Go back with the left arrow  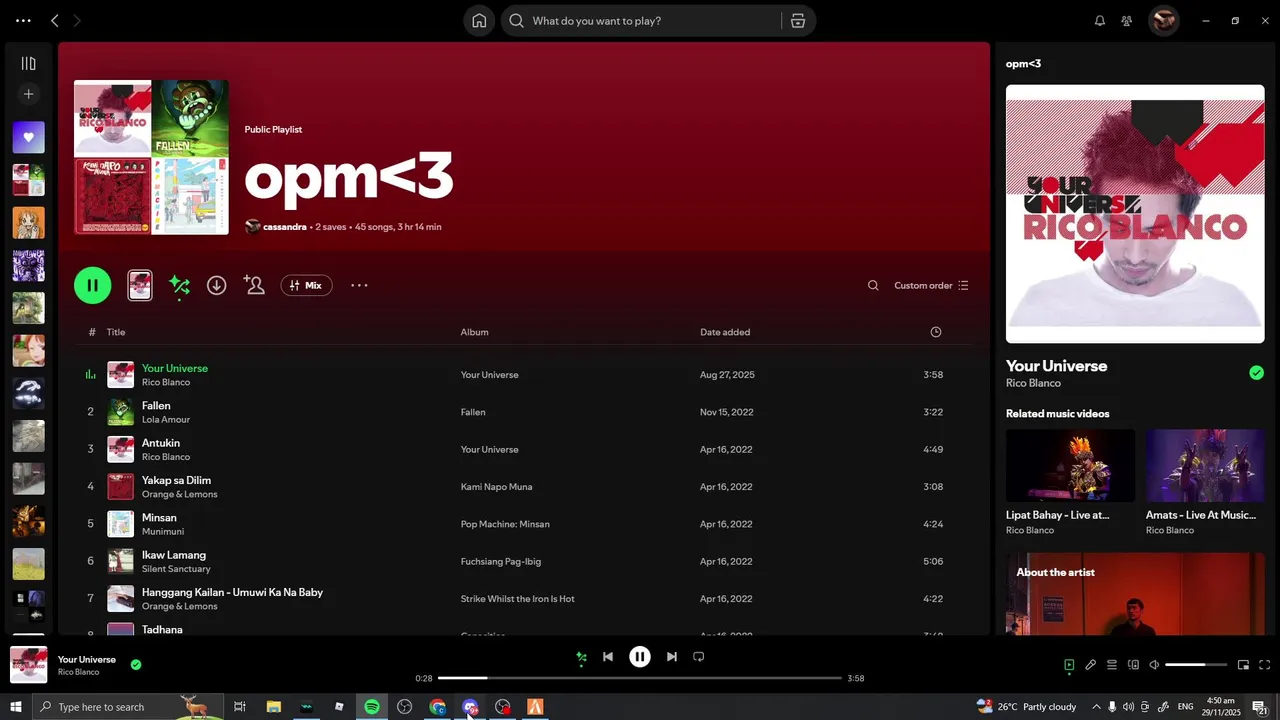click(x=55, y=21)
